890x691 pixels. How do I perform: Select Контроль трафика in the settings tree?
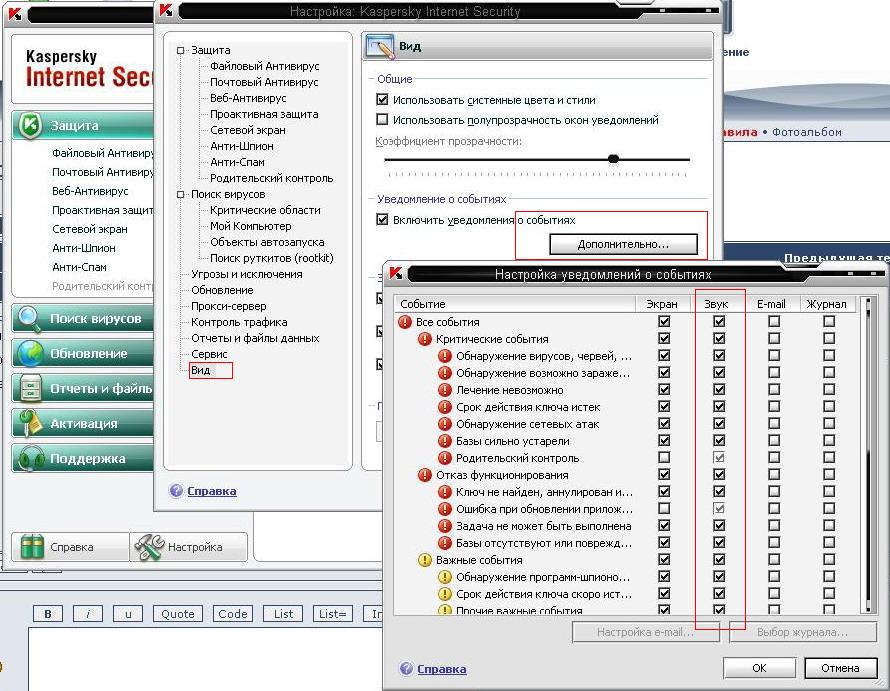[239, 322]
